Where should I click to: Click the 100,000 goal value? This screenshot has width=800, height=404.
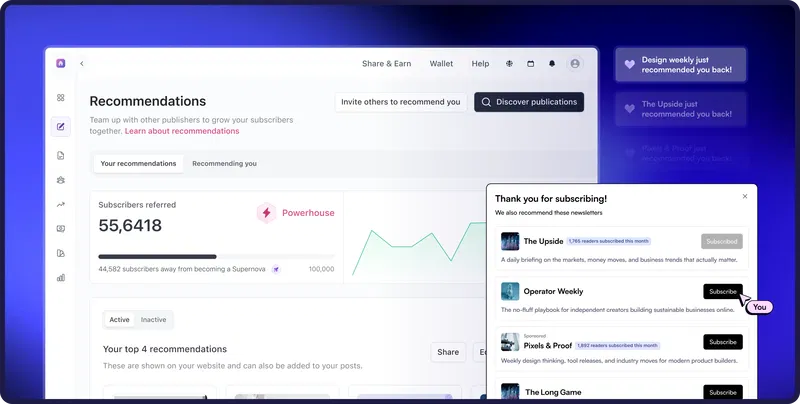click(321, 269)
